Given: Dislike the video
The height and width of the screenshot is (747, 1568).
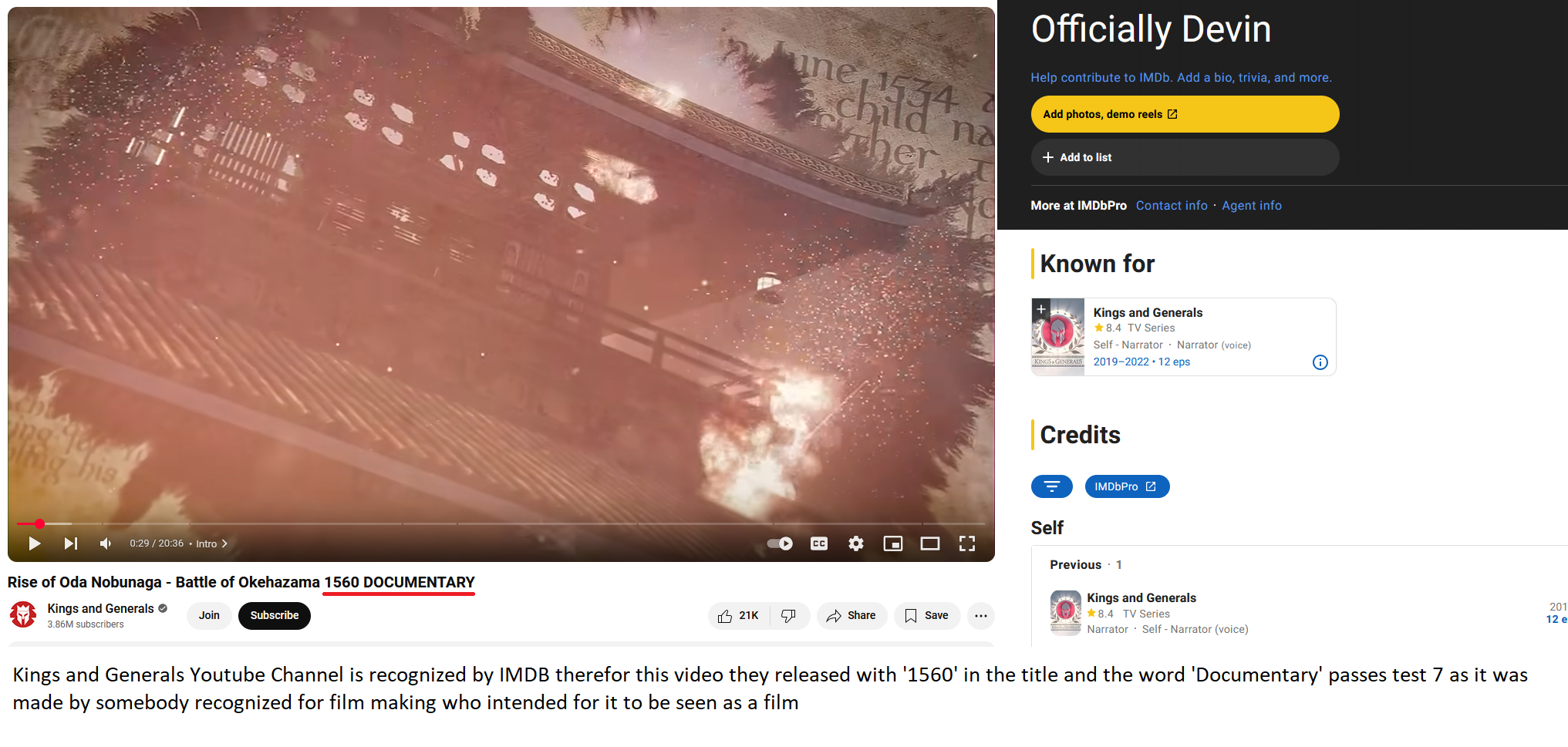Looking at the screenshot, I should pyautogui.click(x=789, y=615).
